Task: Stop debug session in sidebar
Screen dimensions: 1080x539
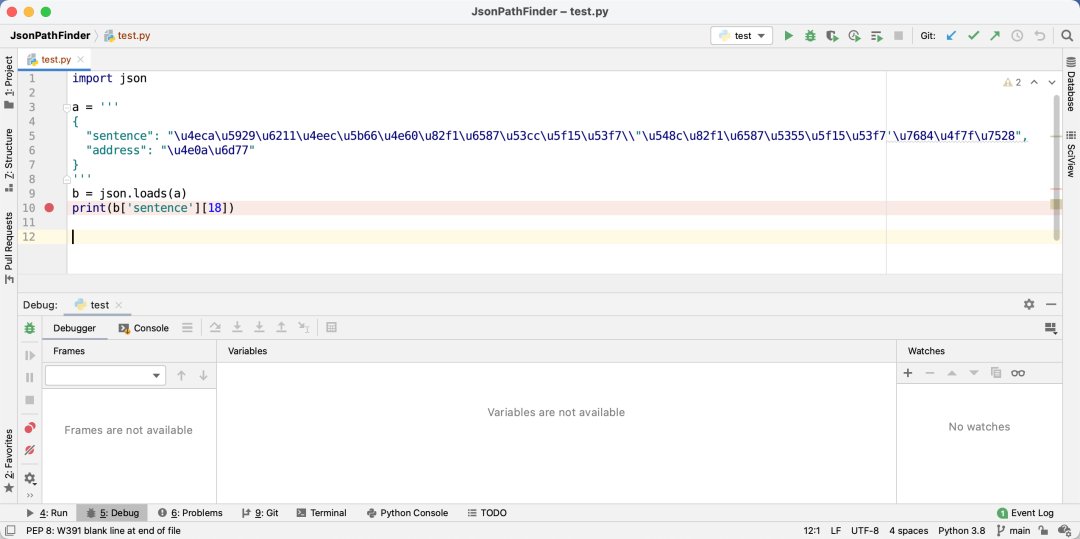Action: click(x=30, y=400)
